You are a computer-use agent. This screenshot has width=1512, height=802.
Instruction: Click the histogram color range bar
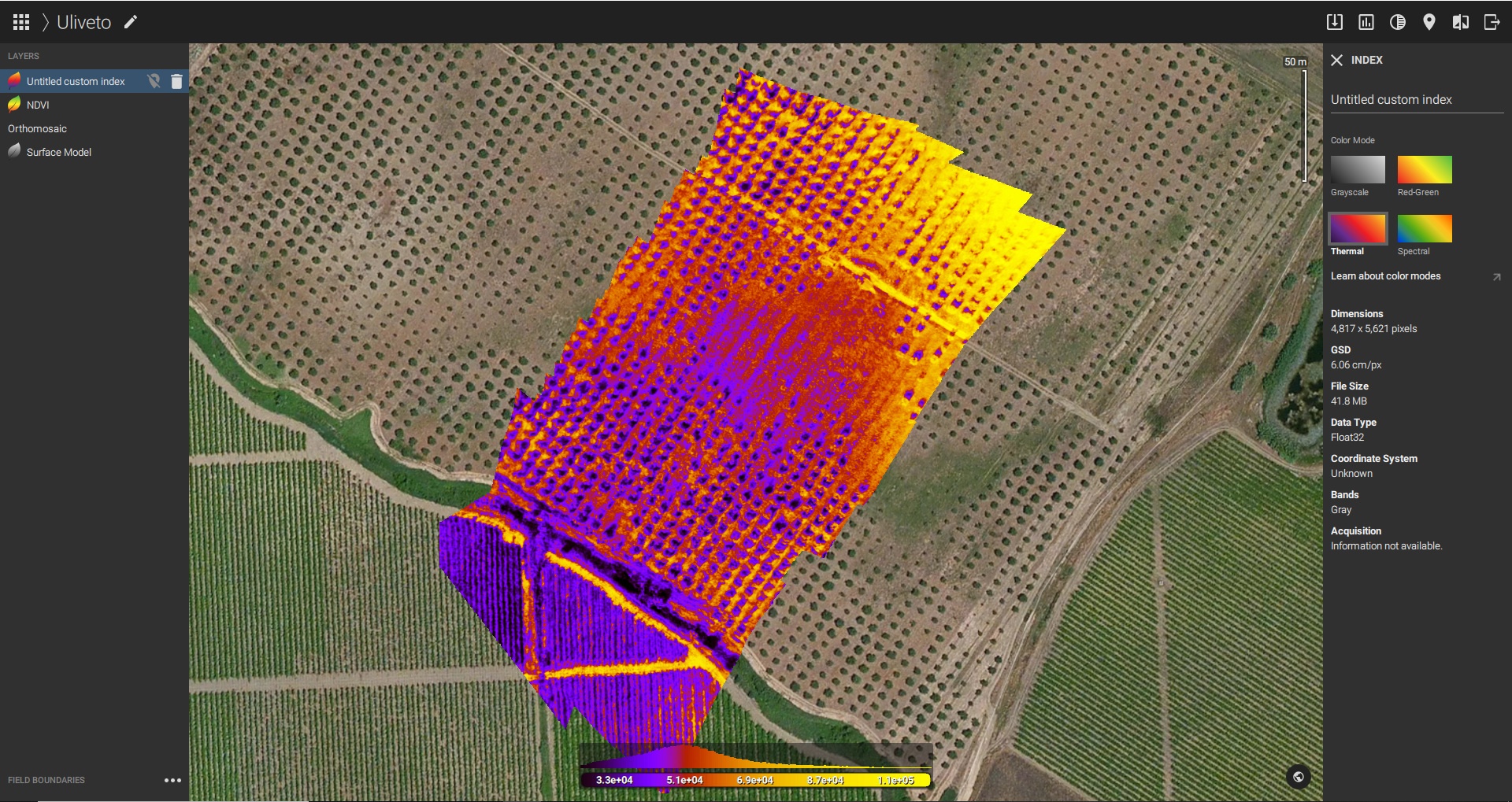[x=756, y=780]
